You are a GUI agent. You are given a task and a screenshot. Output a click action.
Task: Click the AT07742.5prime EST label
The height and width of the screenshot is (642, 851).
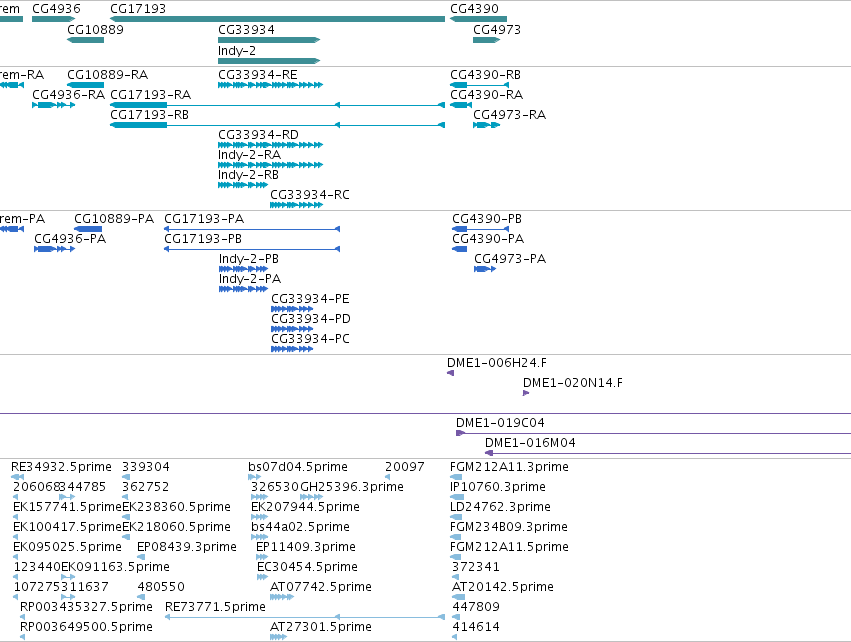[321, 587]
